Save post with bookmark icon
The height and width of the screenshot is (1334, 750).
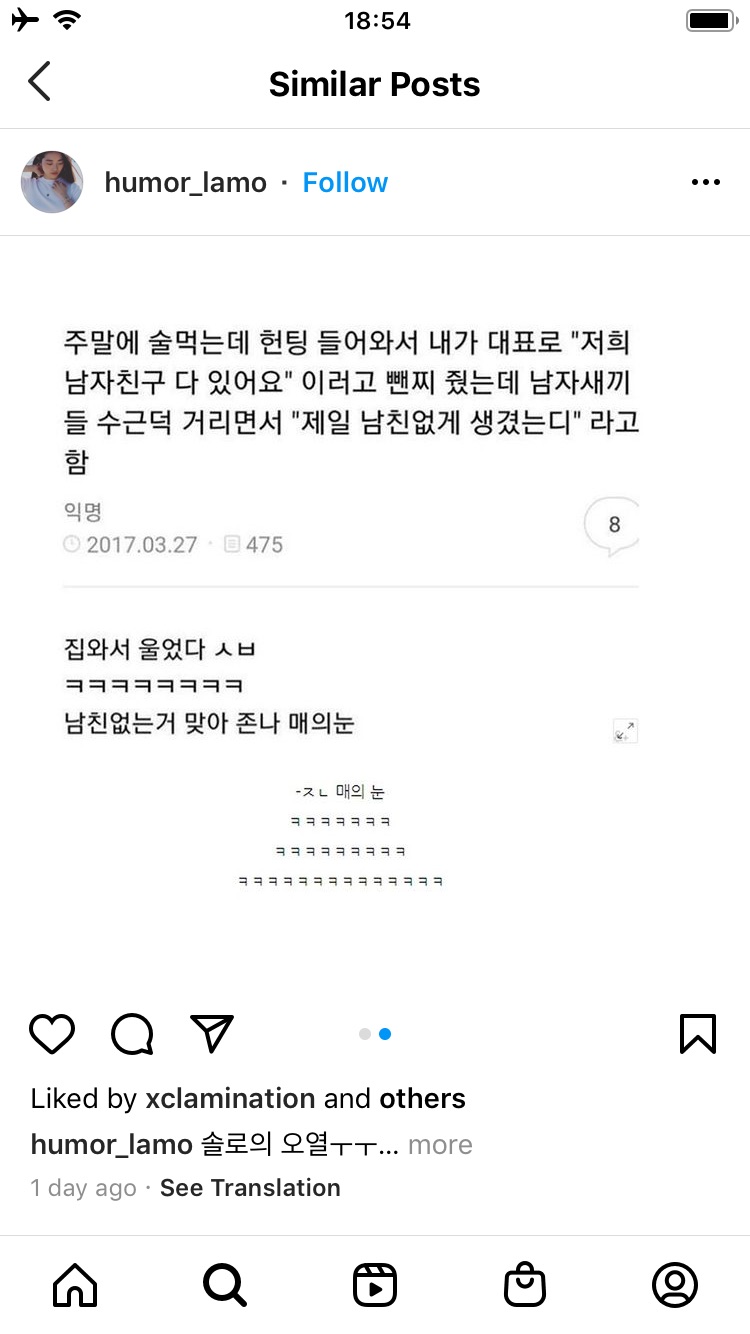pyautogui.click(x=698, y=1034)
